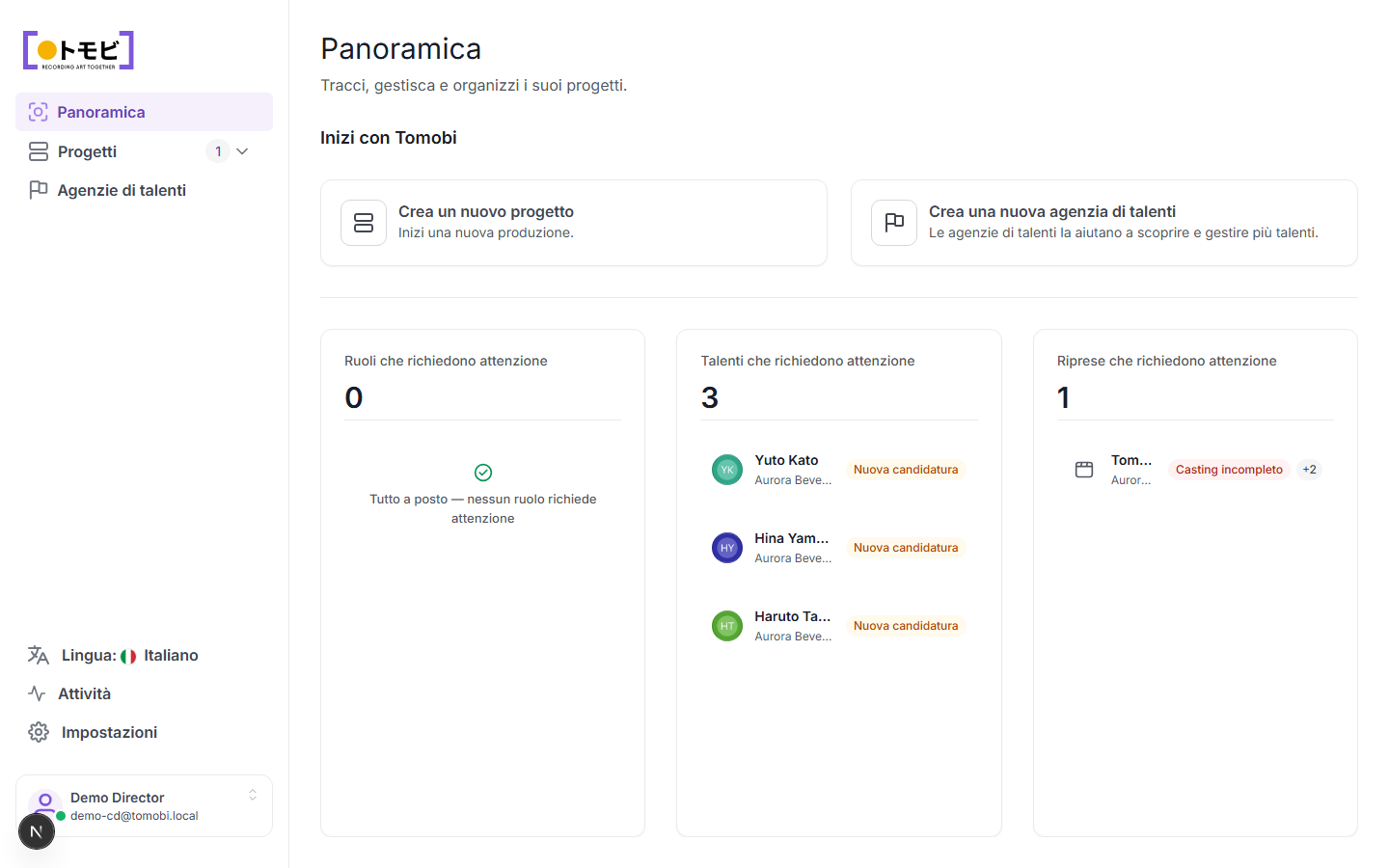Click the new talent agency flag icon
The image size is (1389, 868).
click(x=894, y=223)
